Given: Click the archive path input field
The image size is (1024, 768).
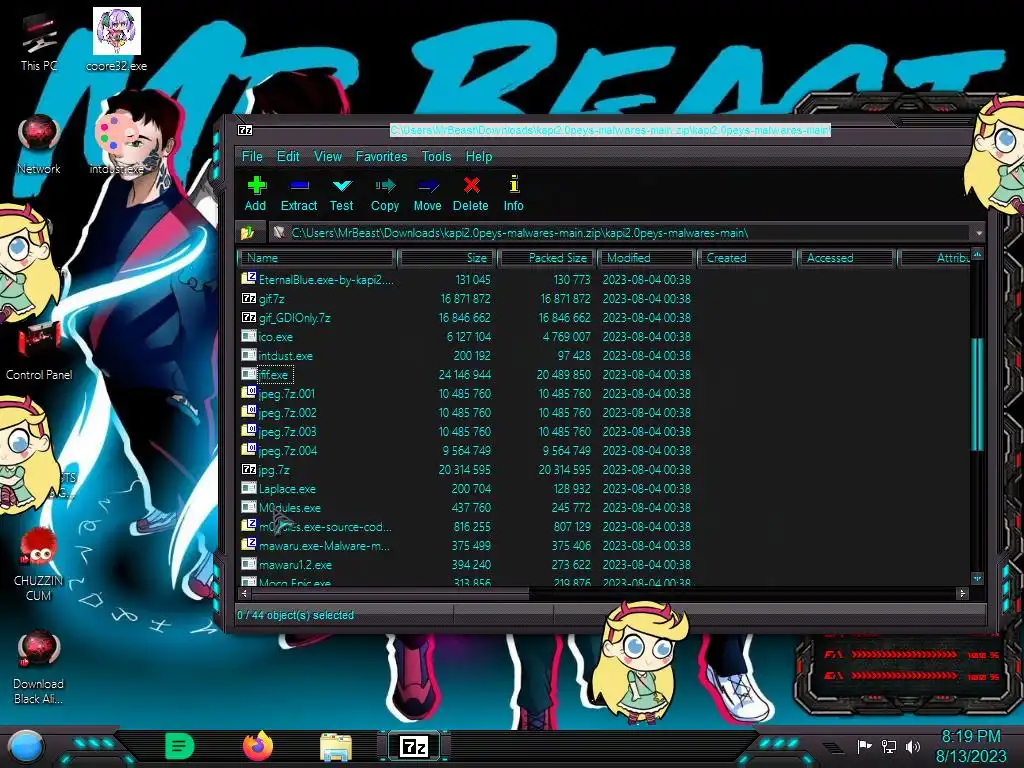Looking at the screenshot, I should (620, 233).
